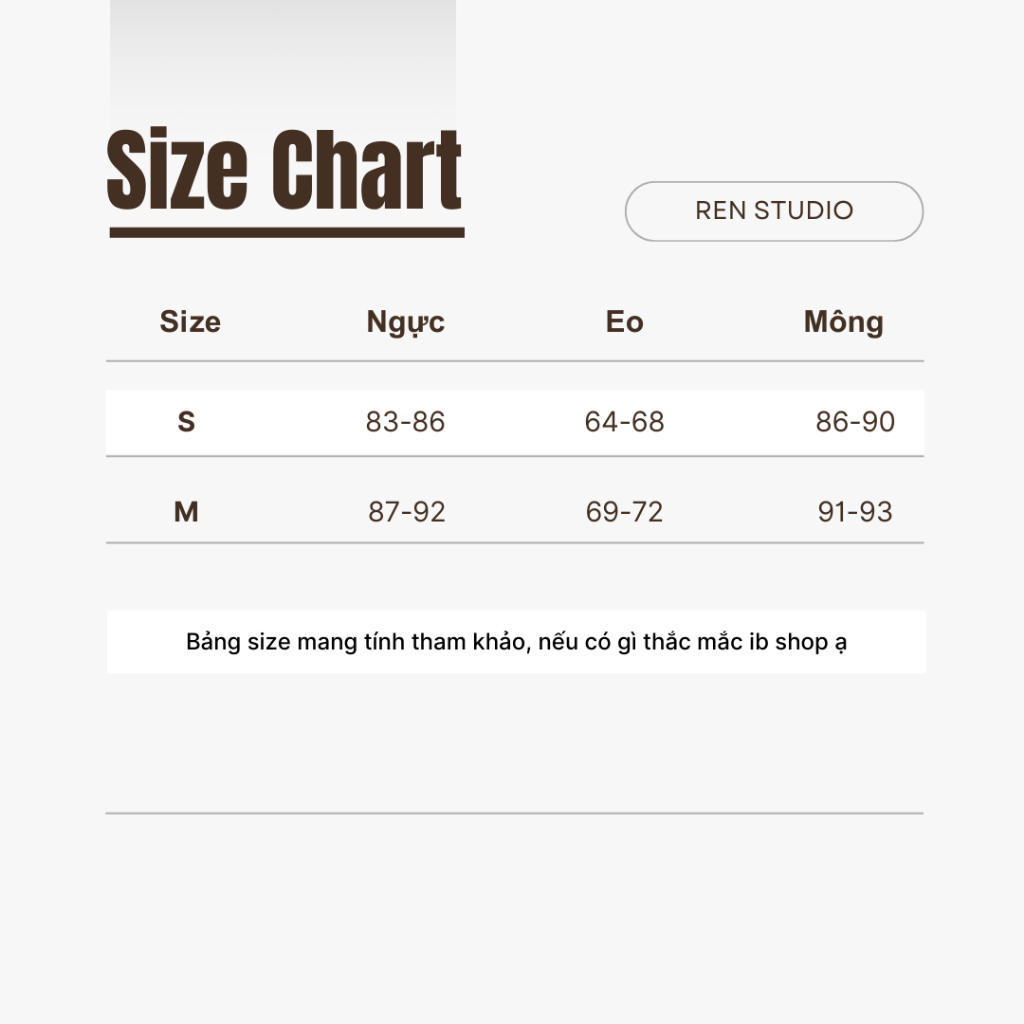Click the Bảng size reference note text
1024x1024 pixels.
(516, 642)
